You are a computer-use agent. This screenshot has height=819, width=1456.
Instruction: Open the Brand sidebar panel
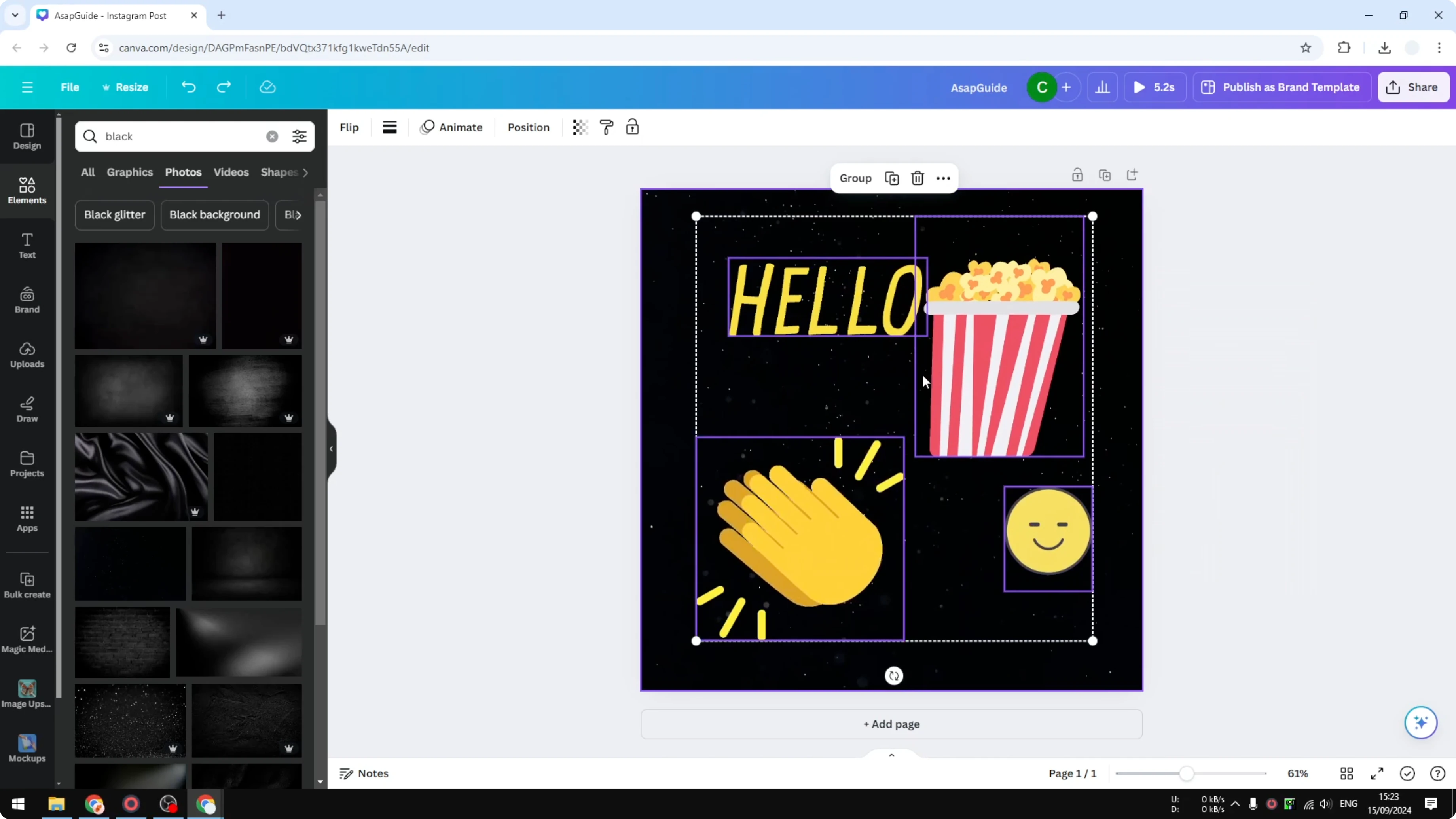[x=27, y=301]
